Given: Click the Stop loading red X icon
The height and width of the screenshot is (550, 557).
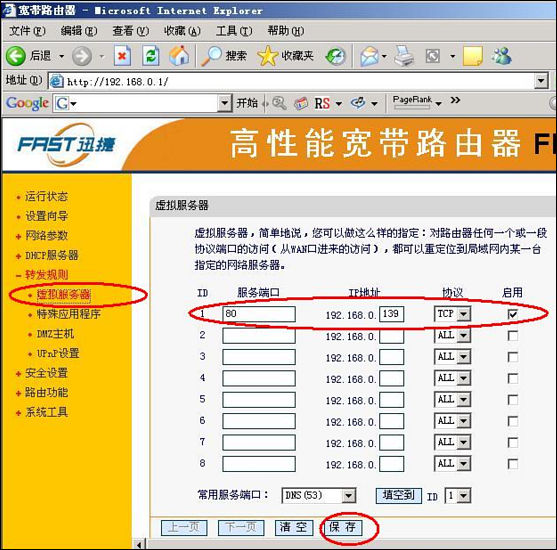Looking at the screenshot, I should point(122,56).
